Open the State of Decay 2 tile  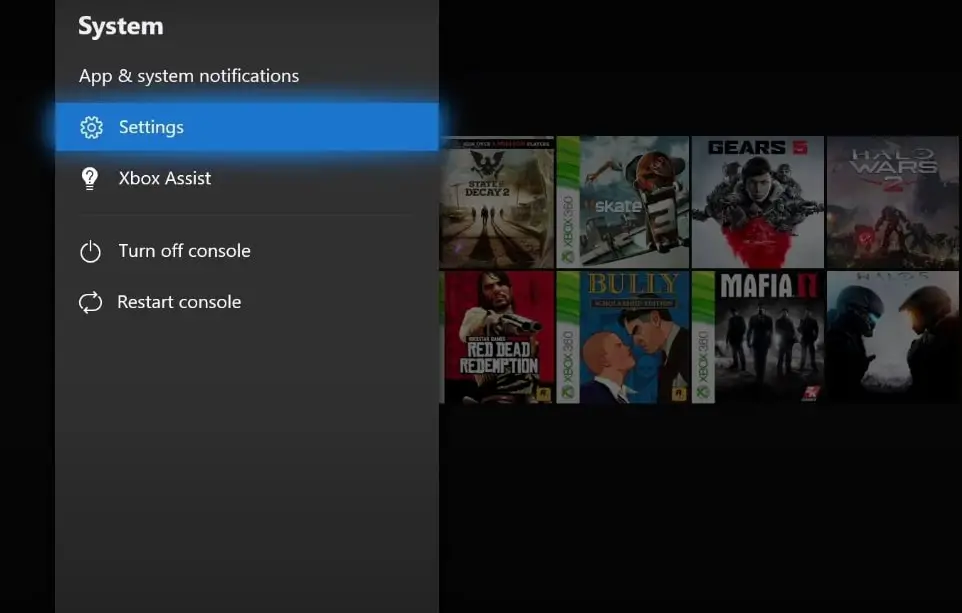pos(496,202)
